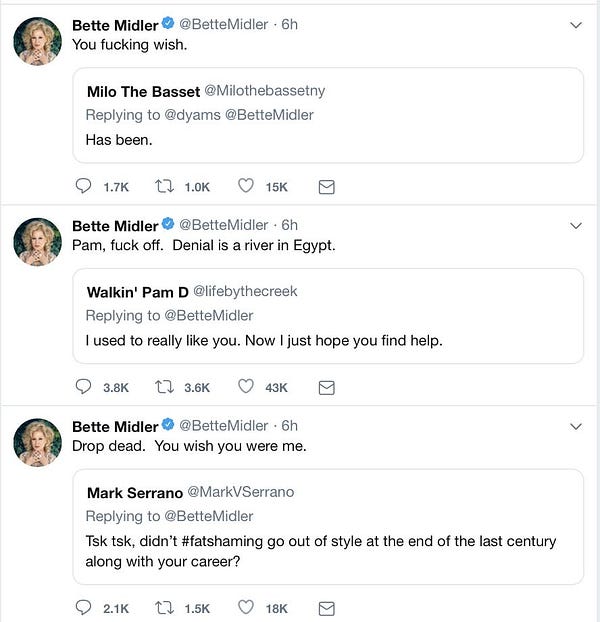This screenshot has width=600, height=622.
Task: Expand the chevron menu on "Pam, fuck off" tweet
Action: pyautogui.click(x=576, y=226)
